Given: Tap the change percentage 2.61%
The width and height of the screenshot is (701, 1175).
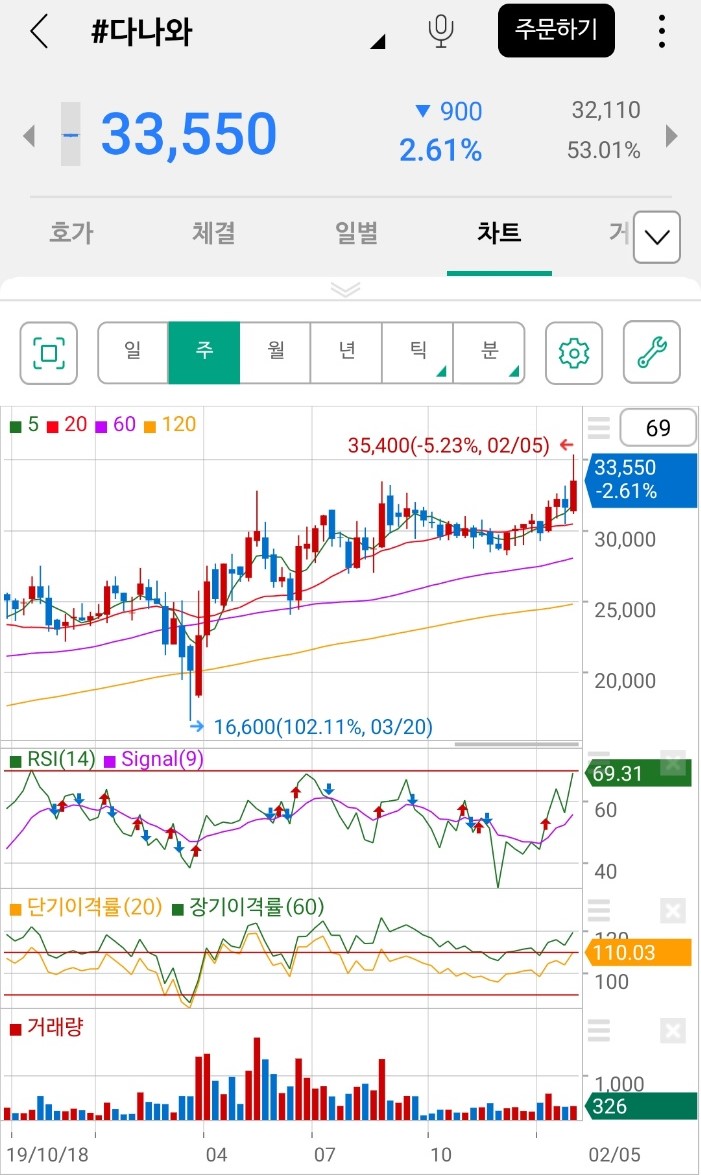Looking at the screenshot, I should point(440,151).
